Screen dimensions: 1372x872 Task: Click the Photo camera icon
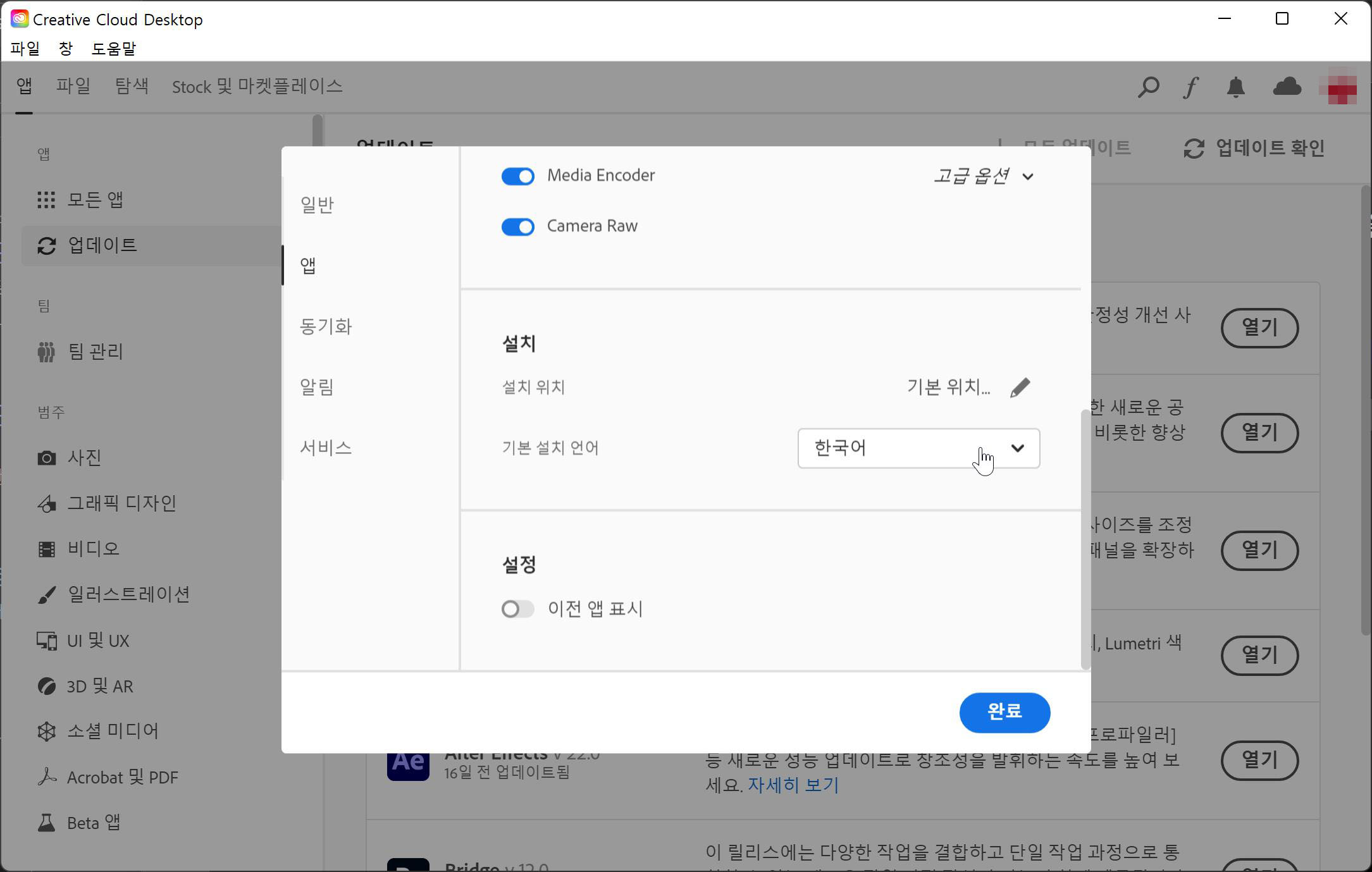click(x=46, y=458)
